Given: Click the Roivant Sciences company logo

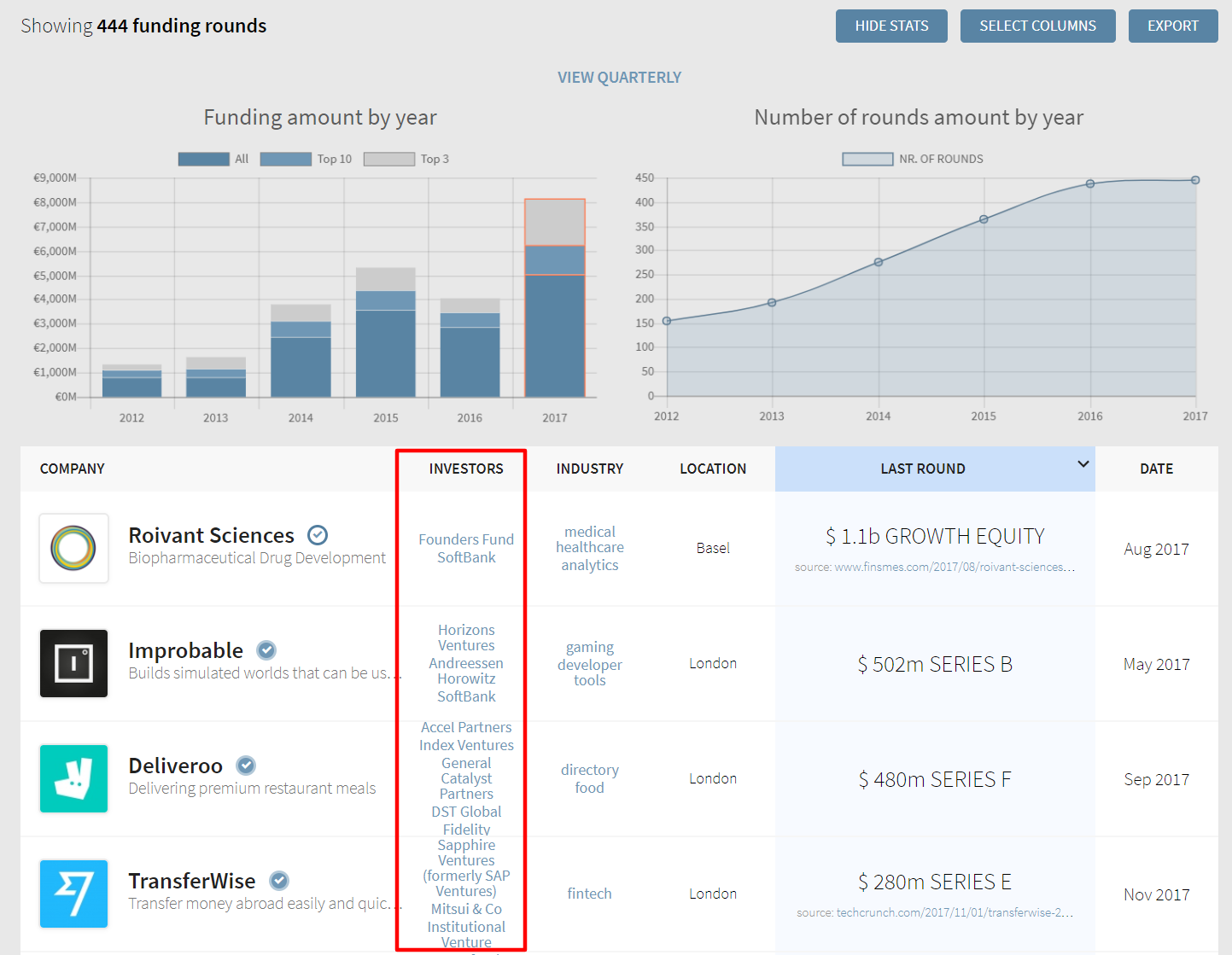Looking at the screenshot, I should tap(73, 548).
